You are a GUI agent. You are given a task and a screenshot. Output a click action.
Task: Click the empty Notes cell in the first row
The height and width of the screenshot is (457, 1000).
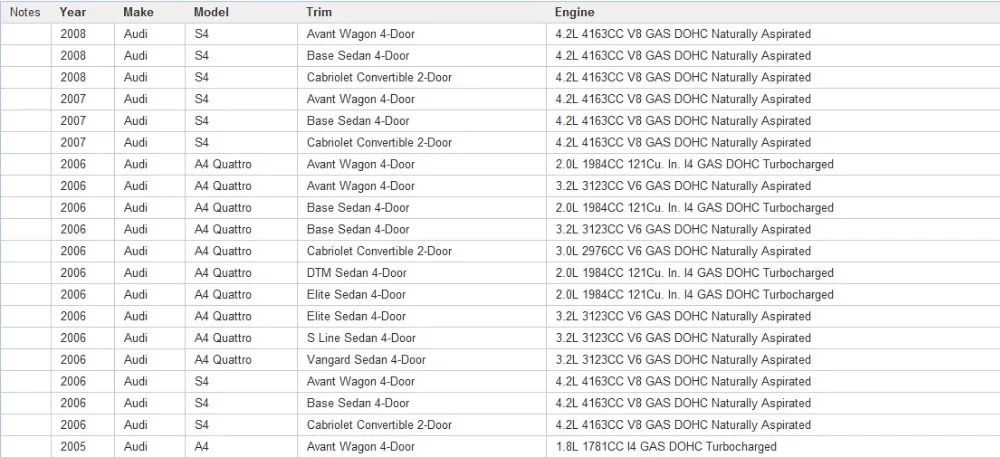point(26,34)
